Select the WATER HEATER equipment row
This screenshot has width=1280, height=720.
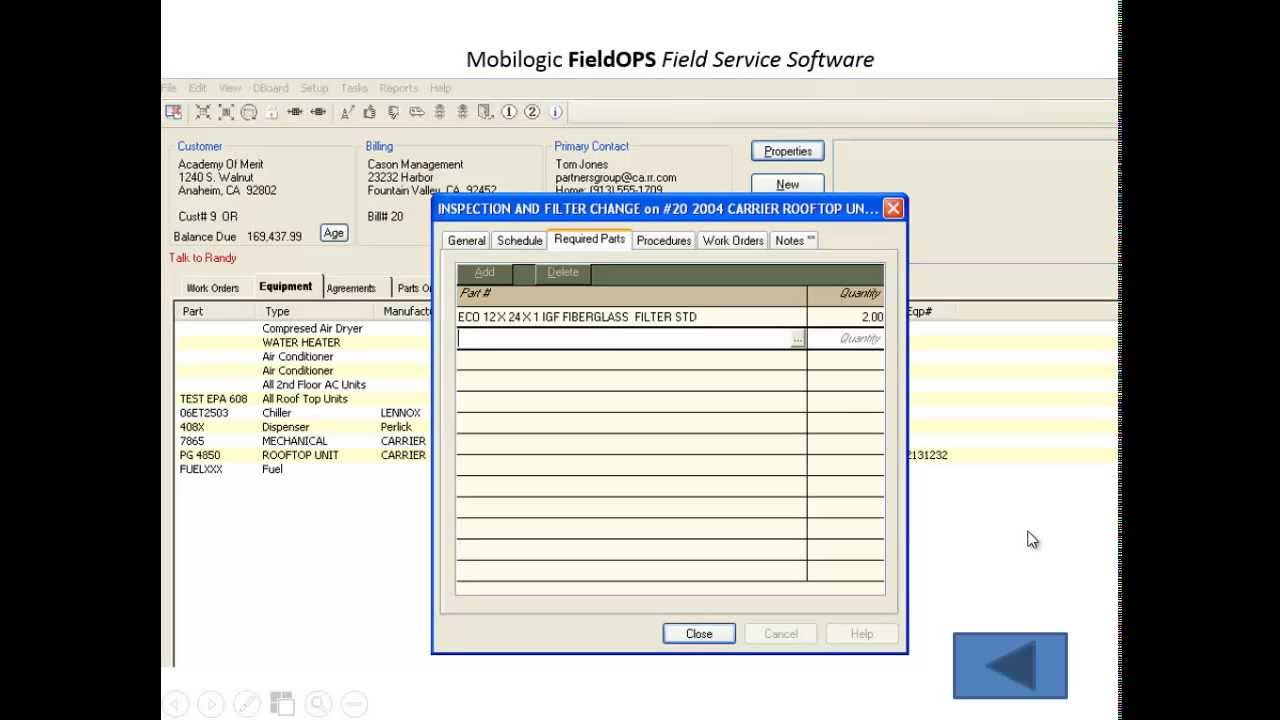point(304,342)
